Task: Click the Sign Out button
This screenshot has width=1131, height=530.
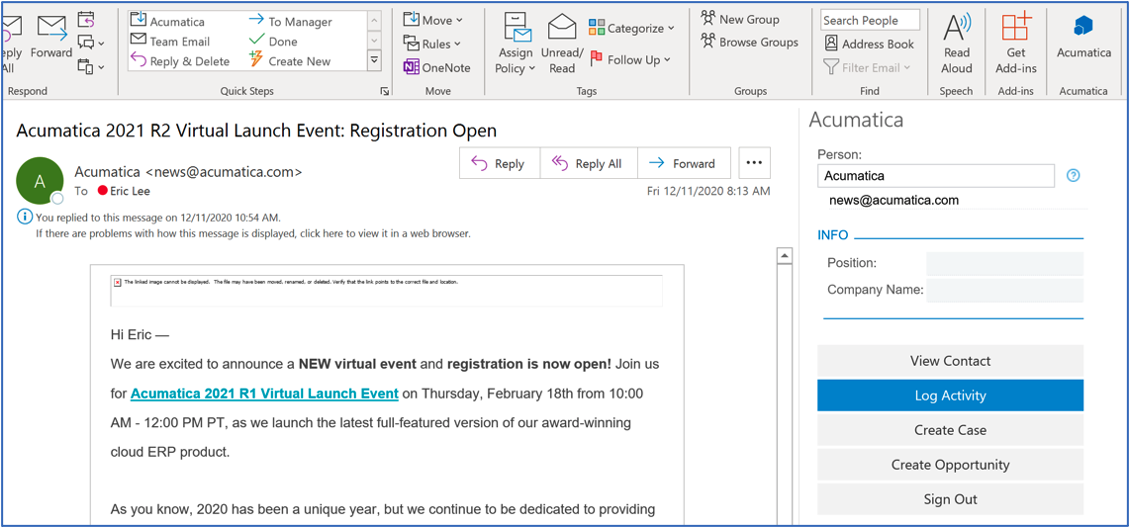Action: pos(950,499)
